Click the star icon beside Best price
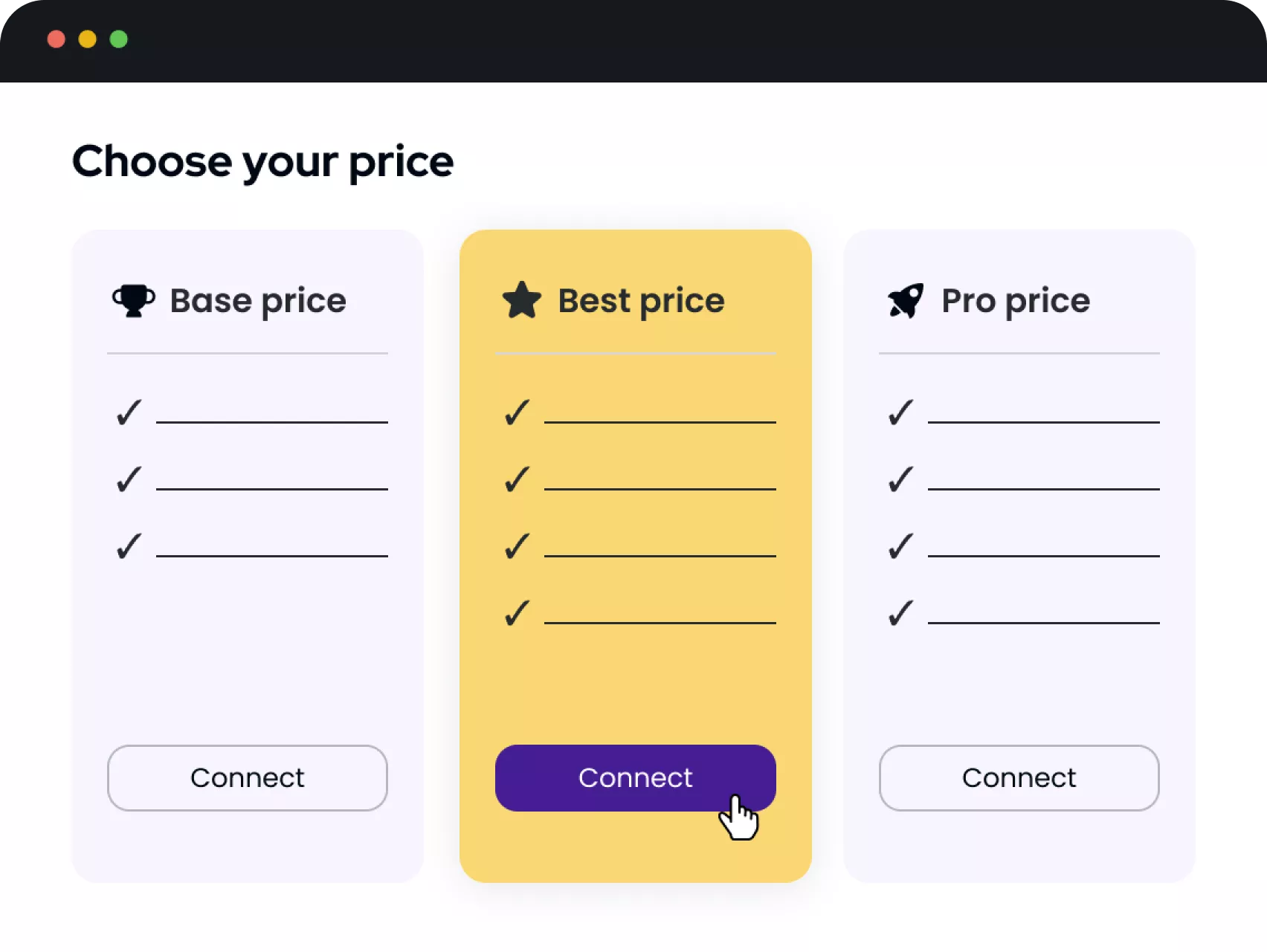 (x=522, y=300)
